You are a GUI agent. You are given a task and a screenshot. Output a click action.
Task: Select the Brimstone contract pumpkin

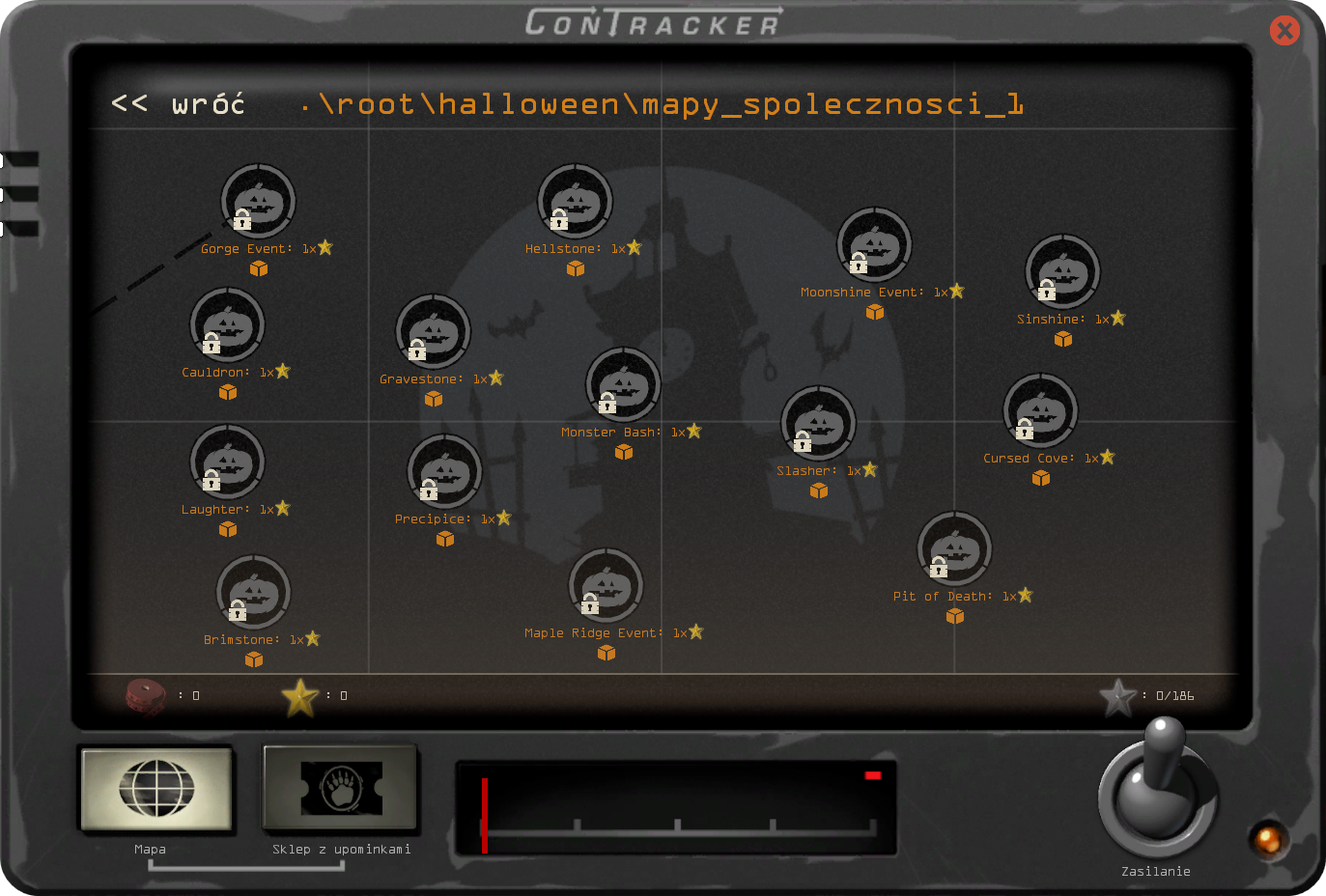click(x=253, y=593)
